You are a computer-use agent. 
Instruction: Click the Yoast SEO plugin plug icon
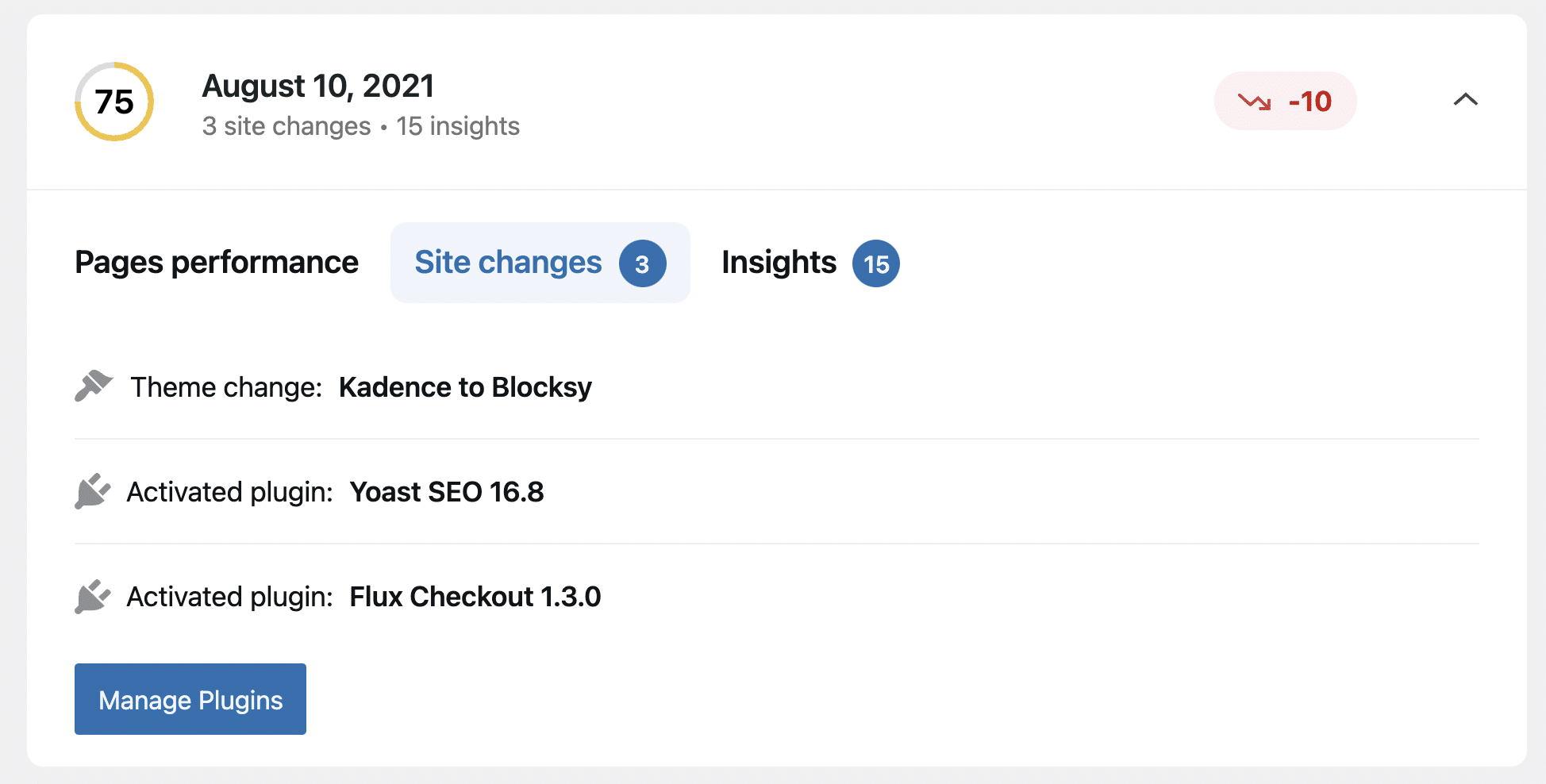(93, 491)
